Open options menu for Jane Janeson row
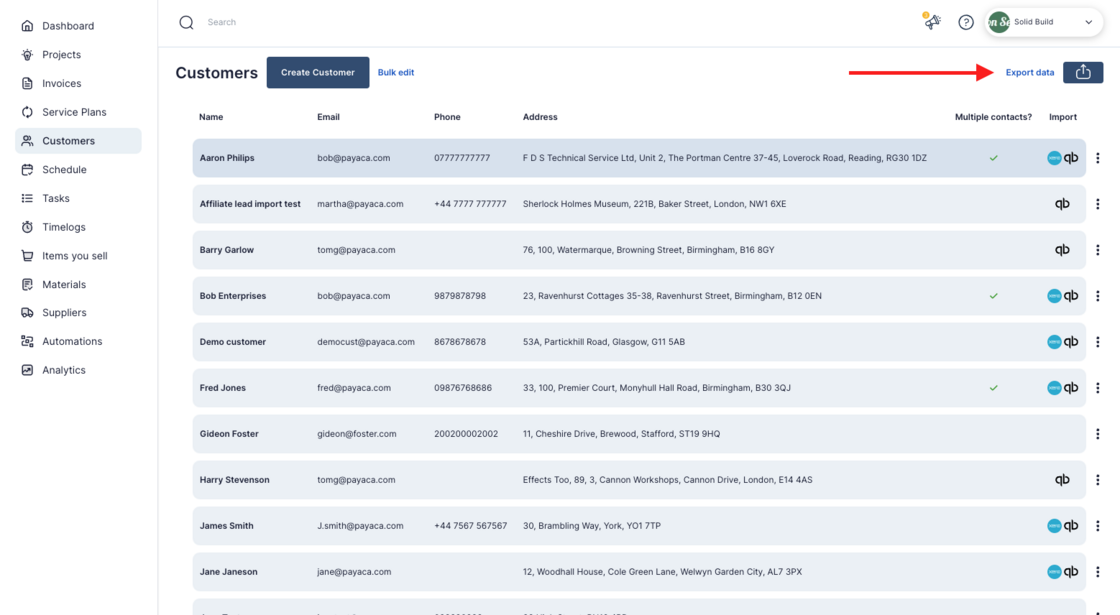This screenshot has height=615, width=1120. [1098, 572]
